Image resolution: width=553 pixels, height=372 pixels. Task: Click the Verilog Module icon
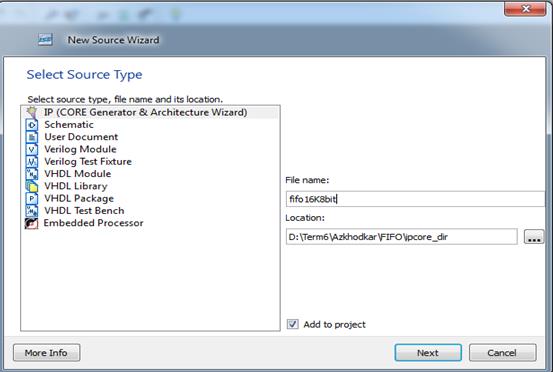[32, 150]
